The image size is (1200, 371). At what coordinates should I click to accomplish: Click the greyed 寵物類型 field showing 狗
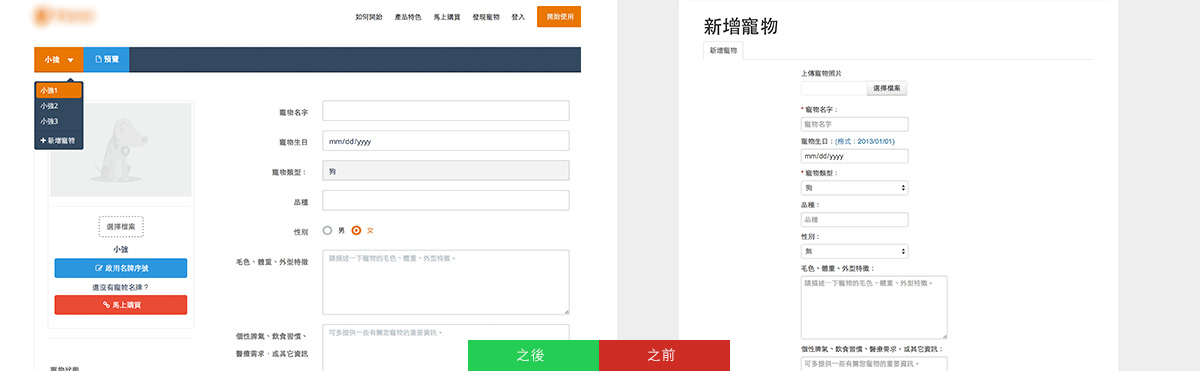click(446, 171)
